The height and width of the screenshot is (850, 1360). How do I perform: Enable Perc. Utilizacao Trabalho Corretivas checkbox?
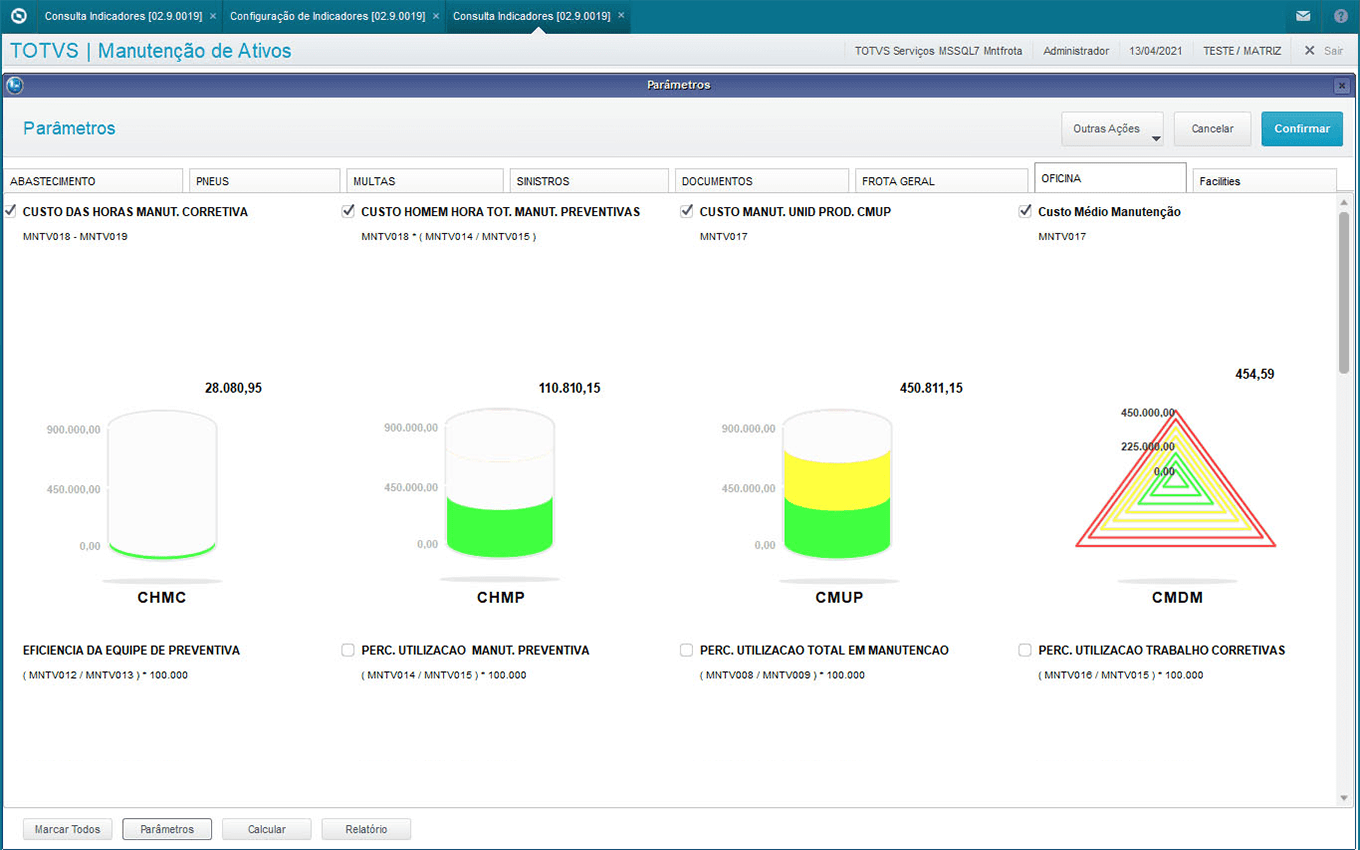click(x=1025, y=650)
